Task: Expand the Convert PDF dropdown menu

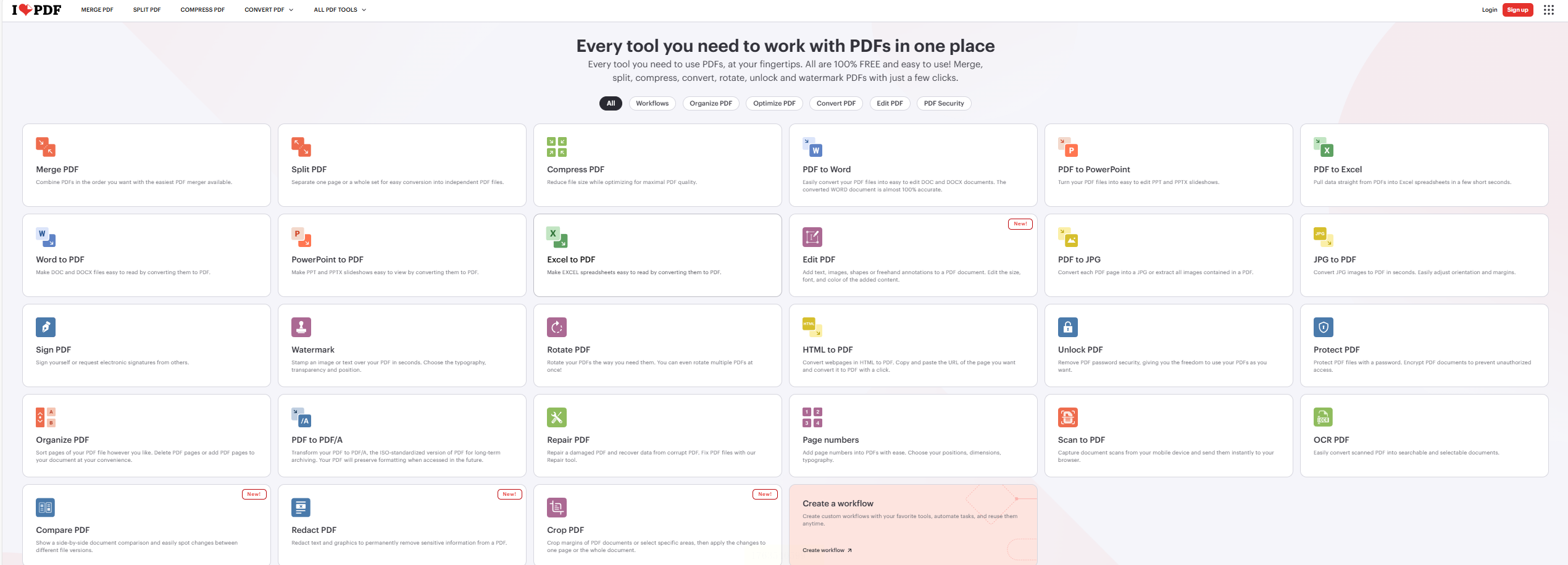Action: click(269, 10)
